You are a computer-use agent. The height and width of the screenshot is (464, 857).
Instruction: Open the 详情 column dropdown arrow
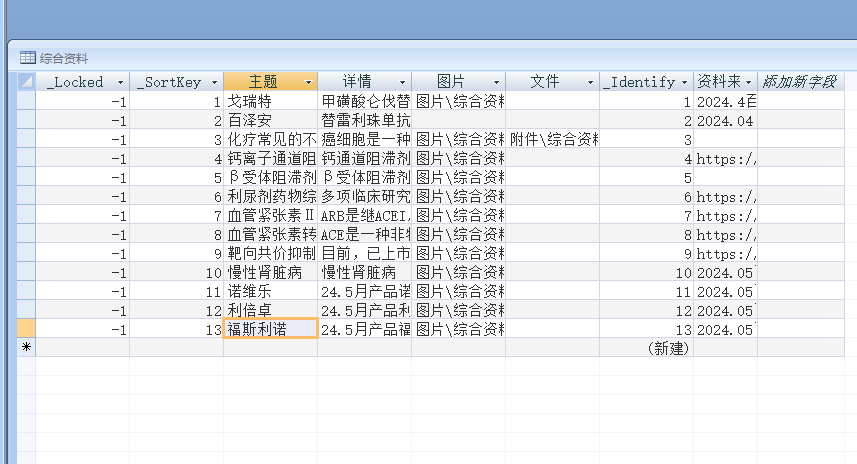coord(402,82)
